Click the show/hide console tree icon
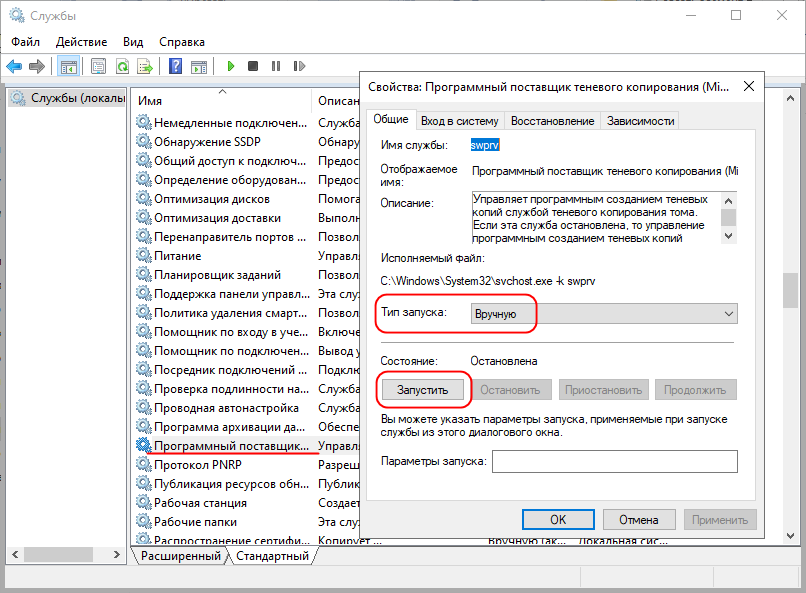Image resolution: width=806 pixels, height=593 pixels. 69,67
